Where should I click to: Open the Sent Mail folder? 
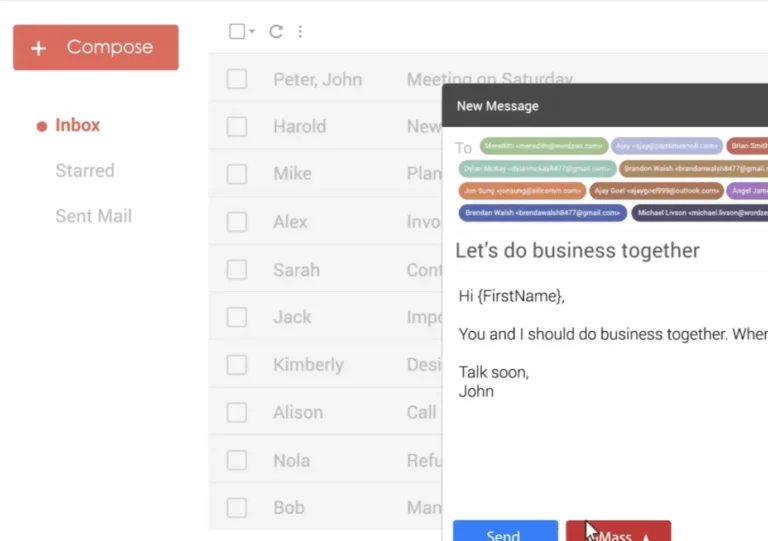pos(93,216)
